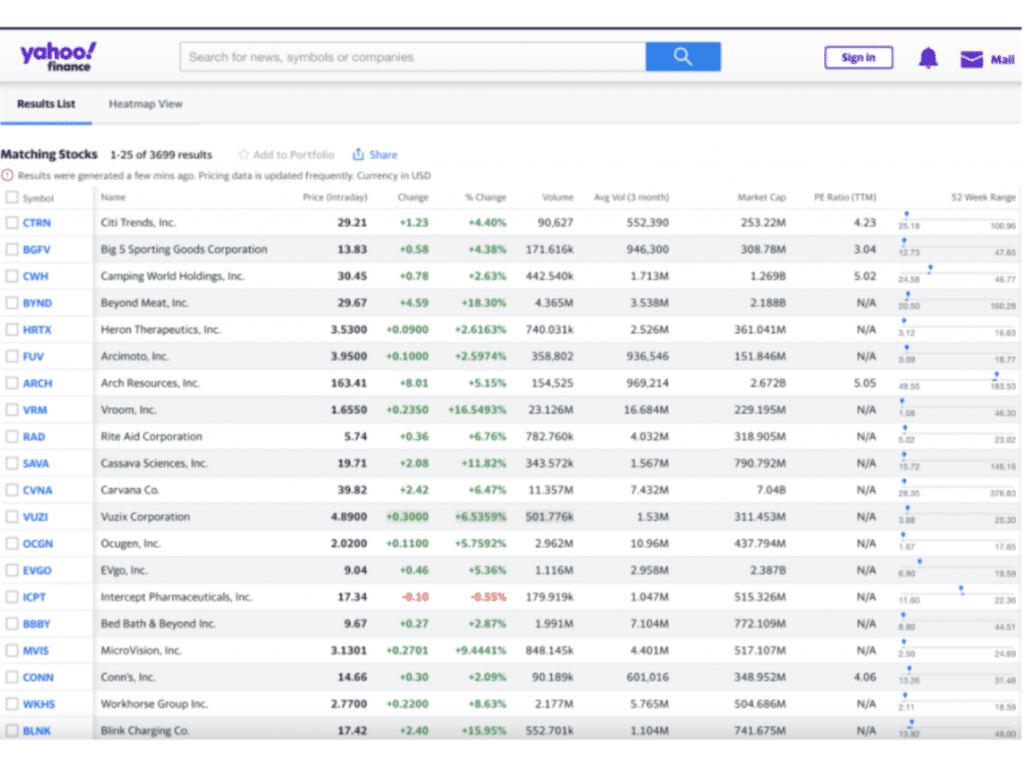Check the CVNA row checkbox
Screen dimensions: 1024x764
pos(12,490)
